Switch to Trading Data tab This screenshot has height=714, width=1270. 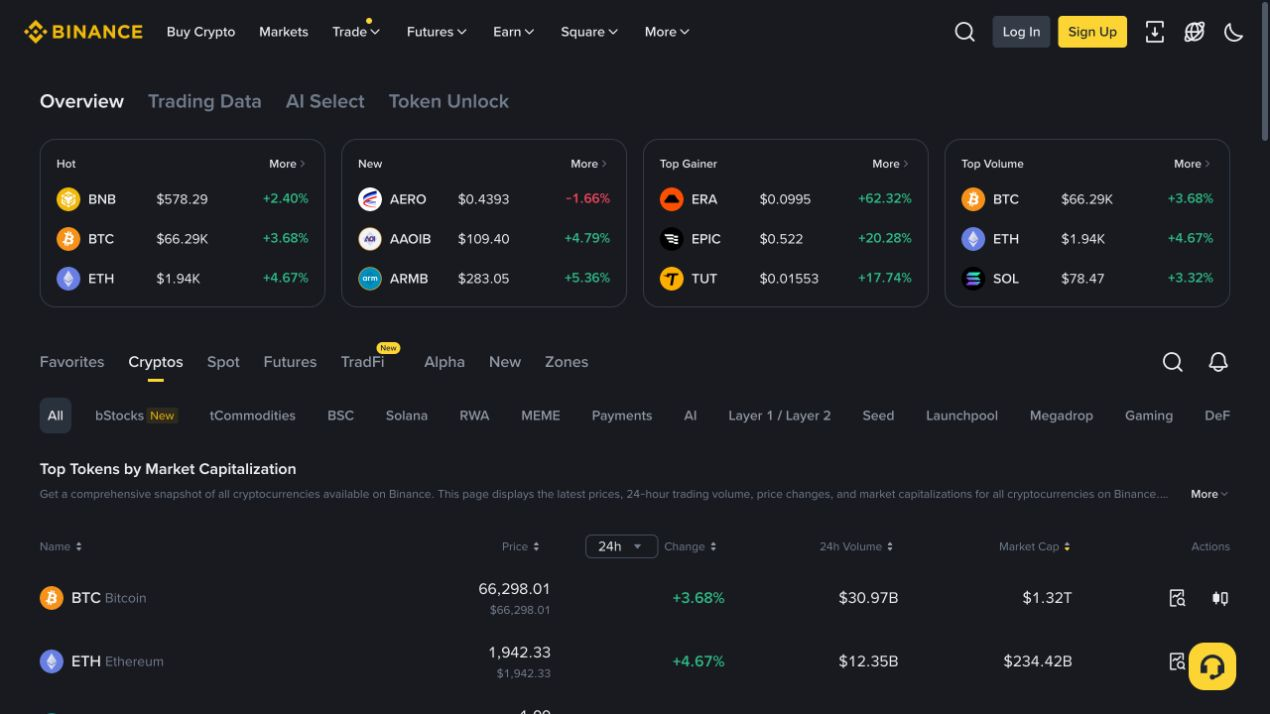point(205,101)
